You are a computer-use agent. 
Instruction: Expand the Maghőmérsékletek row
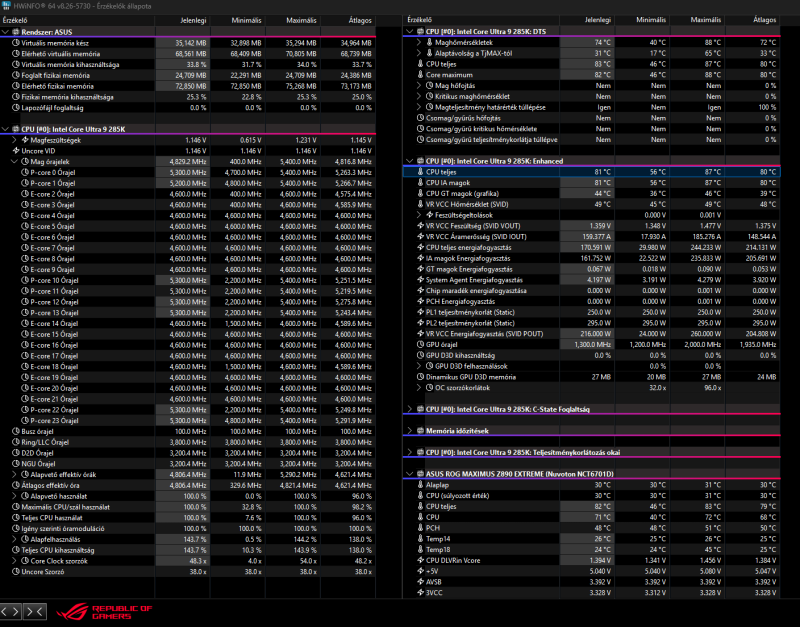tap(419, 42)
